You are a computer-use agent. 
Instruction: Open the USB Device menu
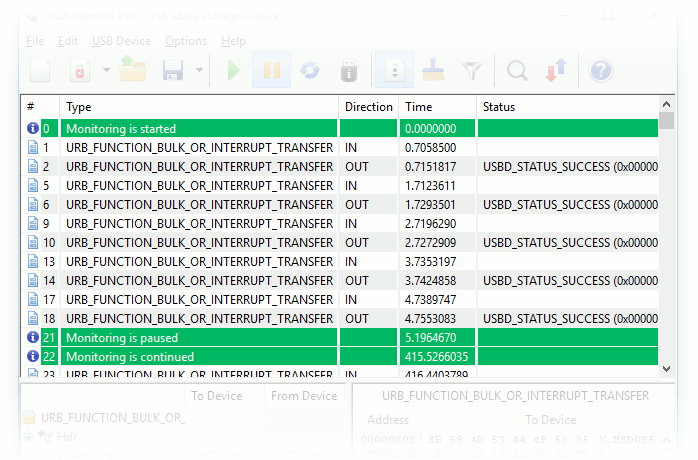click(121, 41)
